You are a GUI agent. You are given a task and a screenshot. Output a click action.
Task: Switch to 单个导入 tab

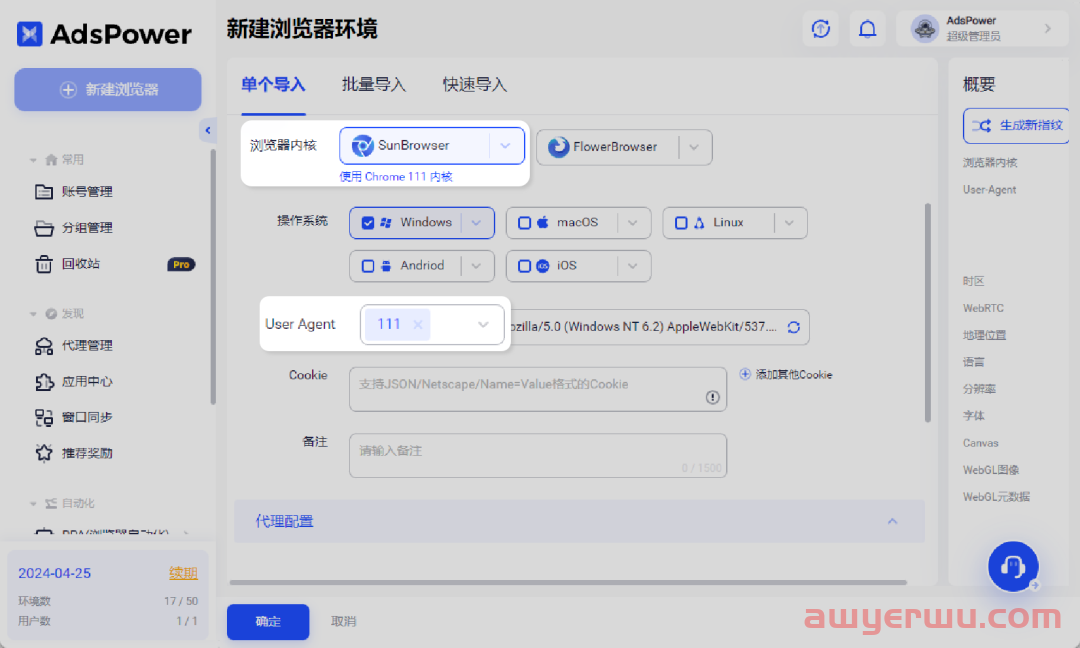(273, 85)
